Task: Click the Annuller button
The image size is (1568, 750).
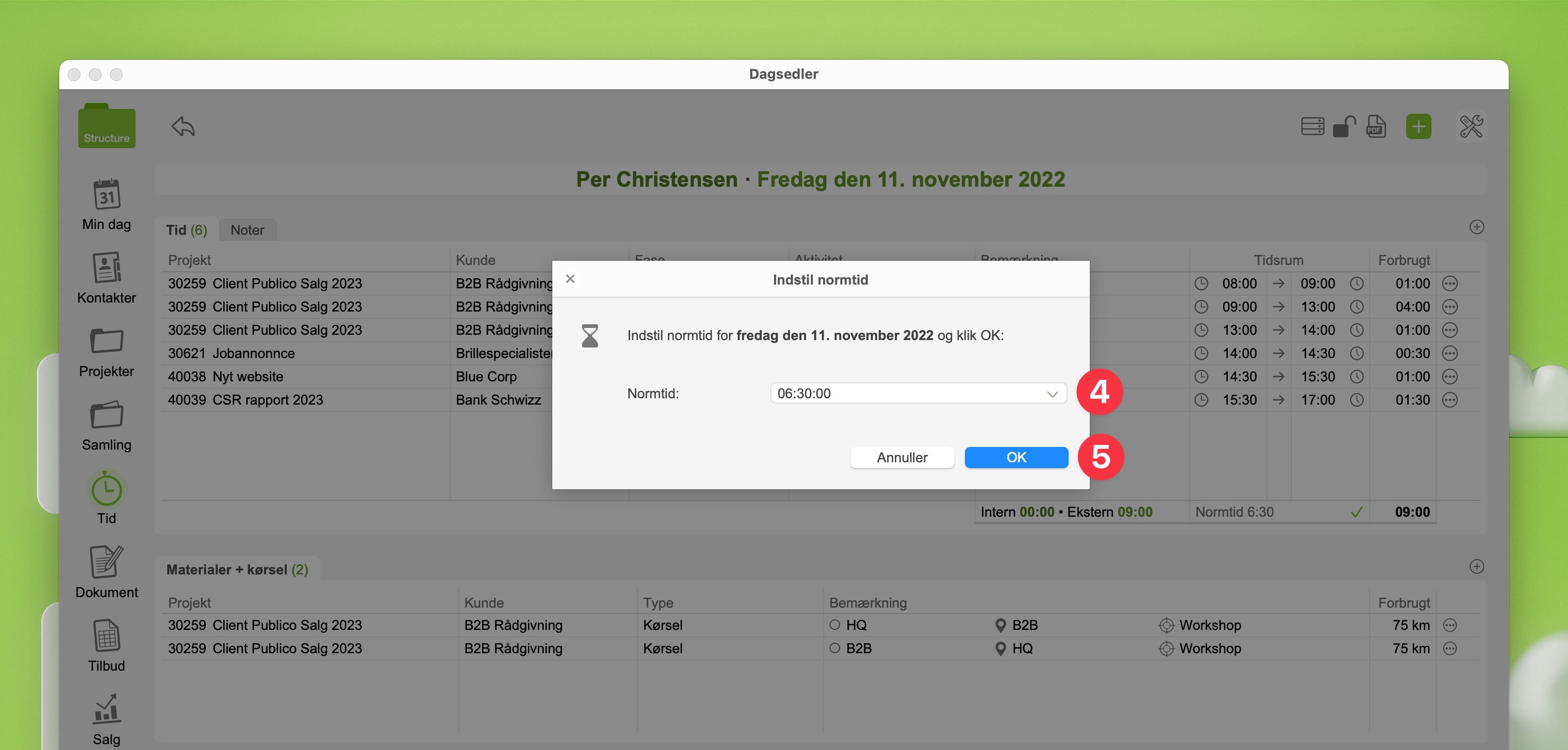Action: pyautogui.click(x=901, y=457)
